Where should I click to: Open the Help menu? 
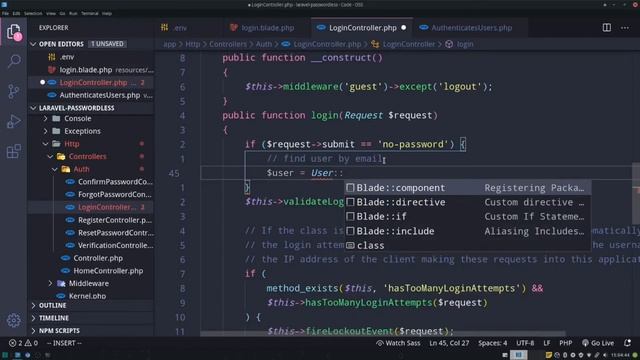click(x=107, y=13)
